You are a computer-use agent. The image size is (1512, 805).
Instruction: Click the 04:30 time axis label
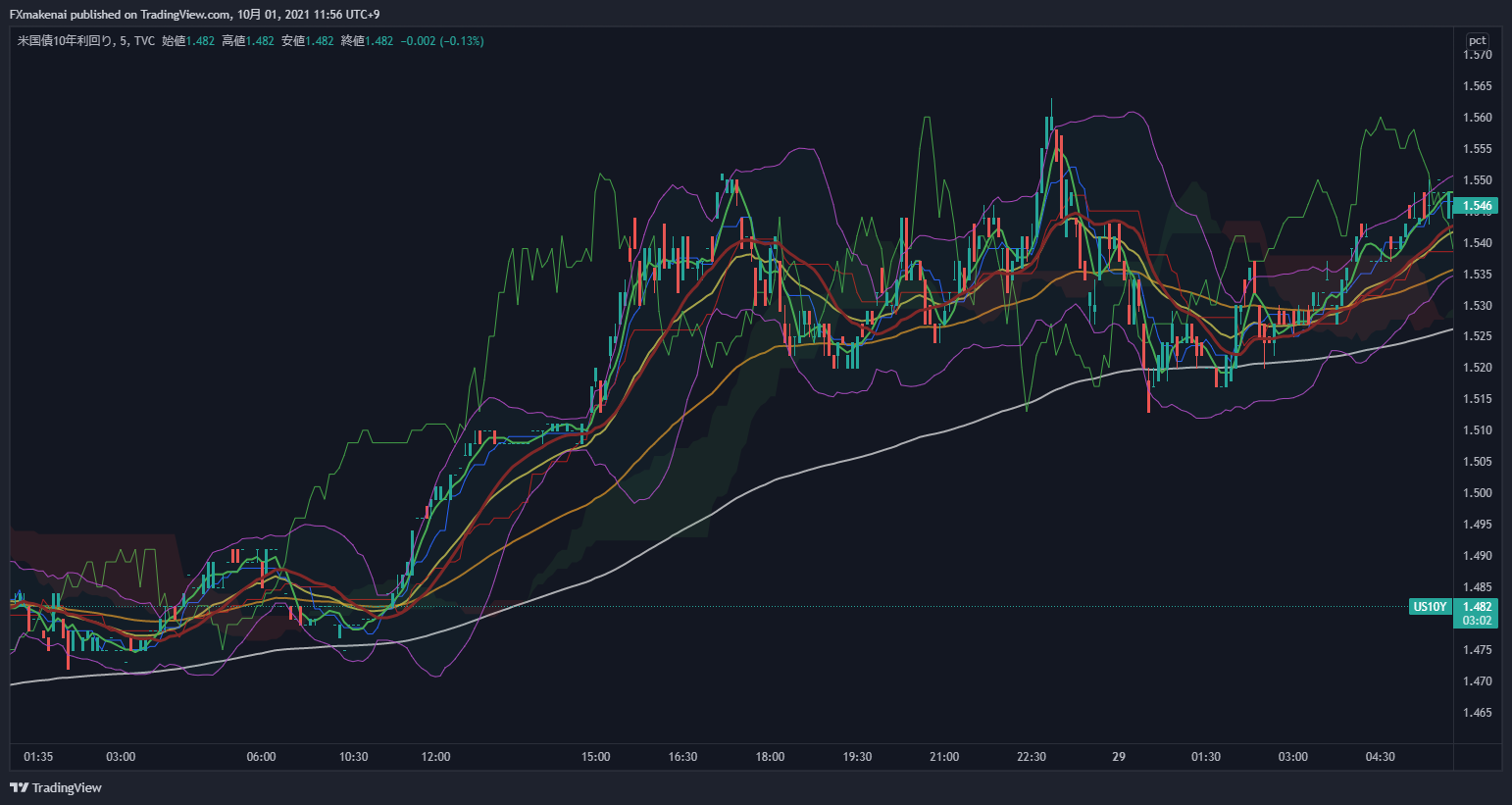pos(1381,757)
